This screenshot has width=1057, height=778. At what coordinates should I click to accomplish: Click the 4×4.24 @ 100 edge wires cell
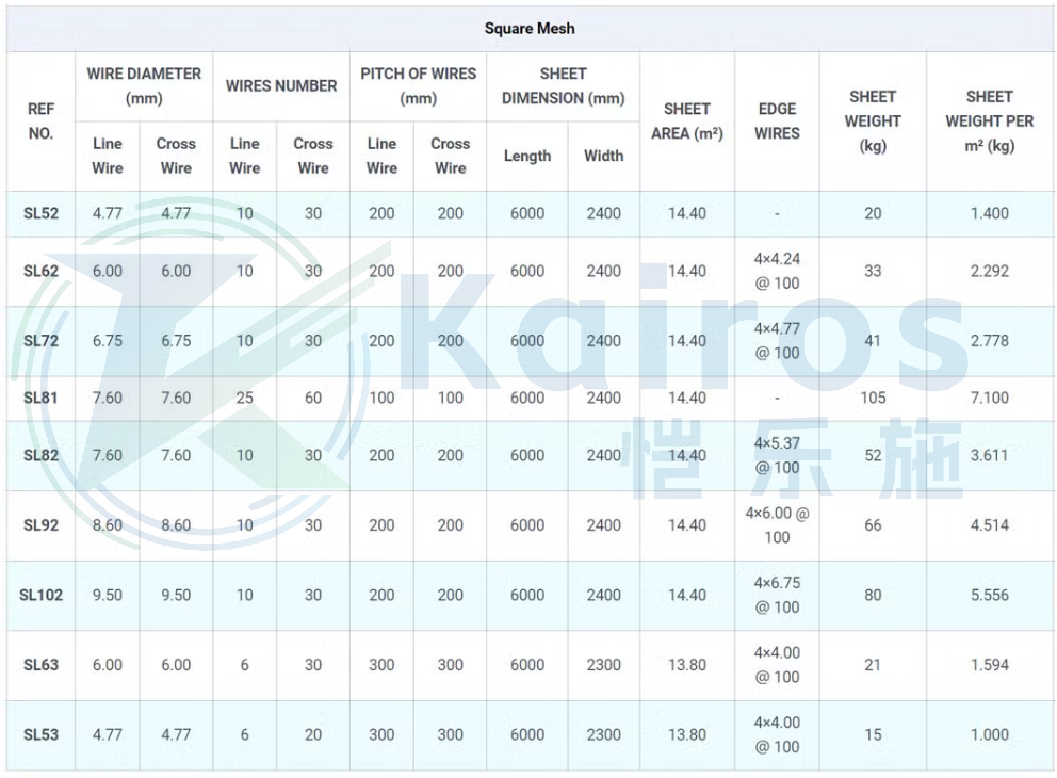(777, 271)
